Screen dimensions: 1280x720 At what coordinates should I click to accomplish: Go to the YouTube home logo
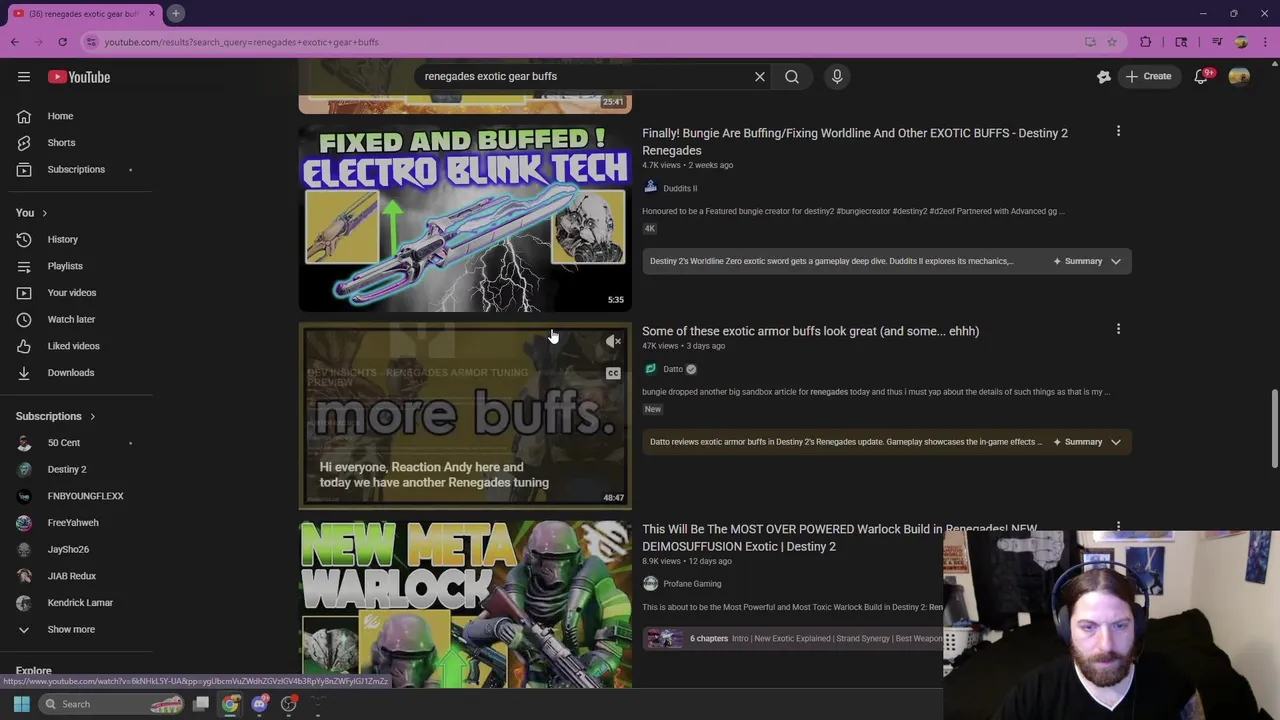click(x=78, y=77)
